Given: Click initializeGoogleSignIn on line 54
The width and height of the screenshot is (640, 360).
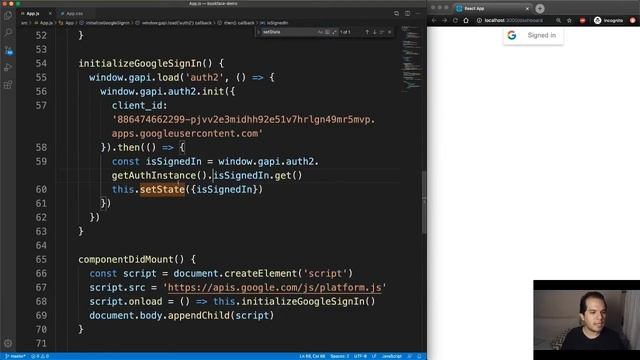Looking at the screenshot, I should click(140, 63).
